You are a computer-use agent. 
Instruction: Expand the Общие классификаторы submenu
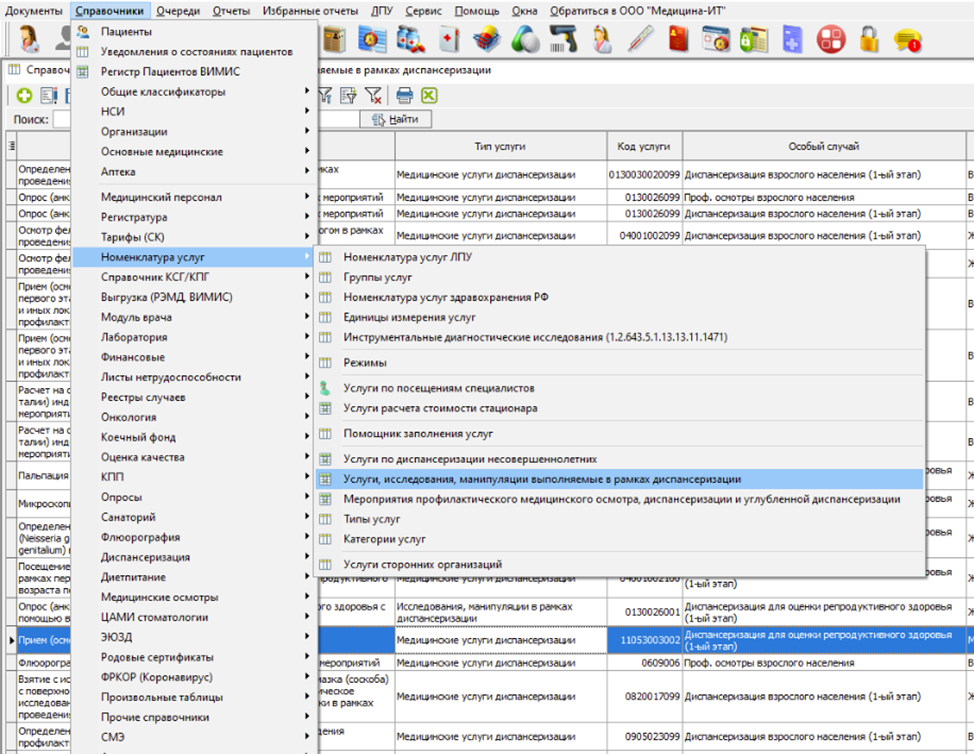195,91
